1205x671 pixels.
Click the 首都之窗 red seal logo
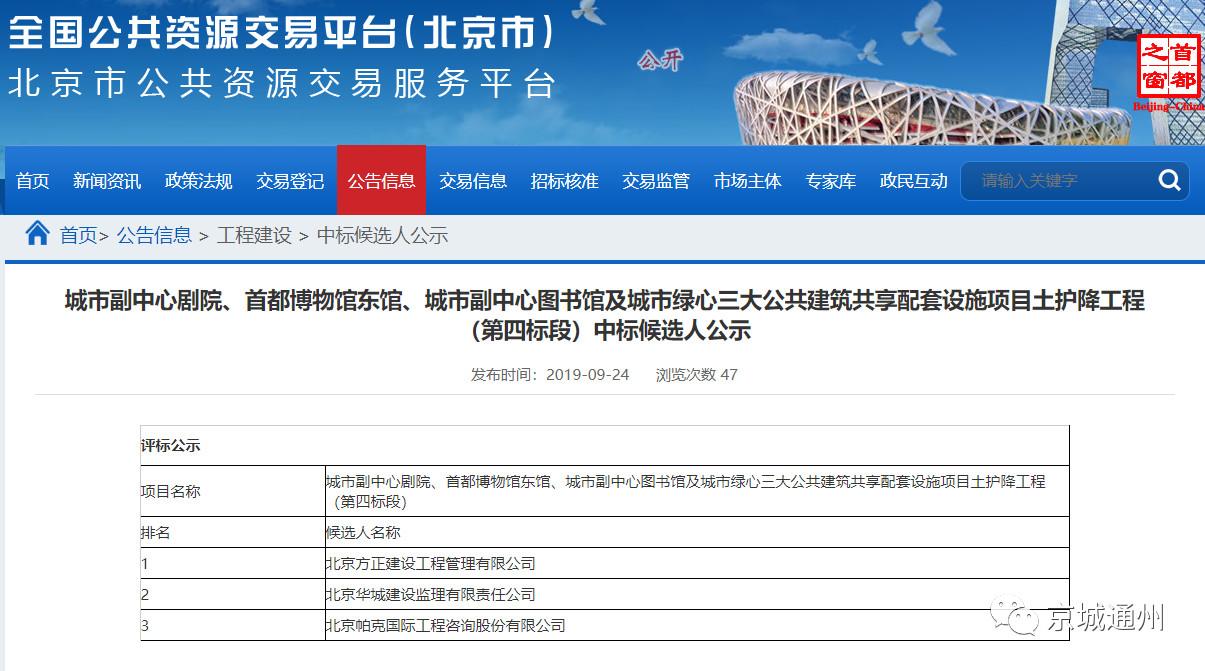[1167, 65]
